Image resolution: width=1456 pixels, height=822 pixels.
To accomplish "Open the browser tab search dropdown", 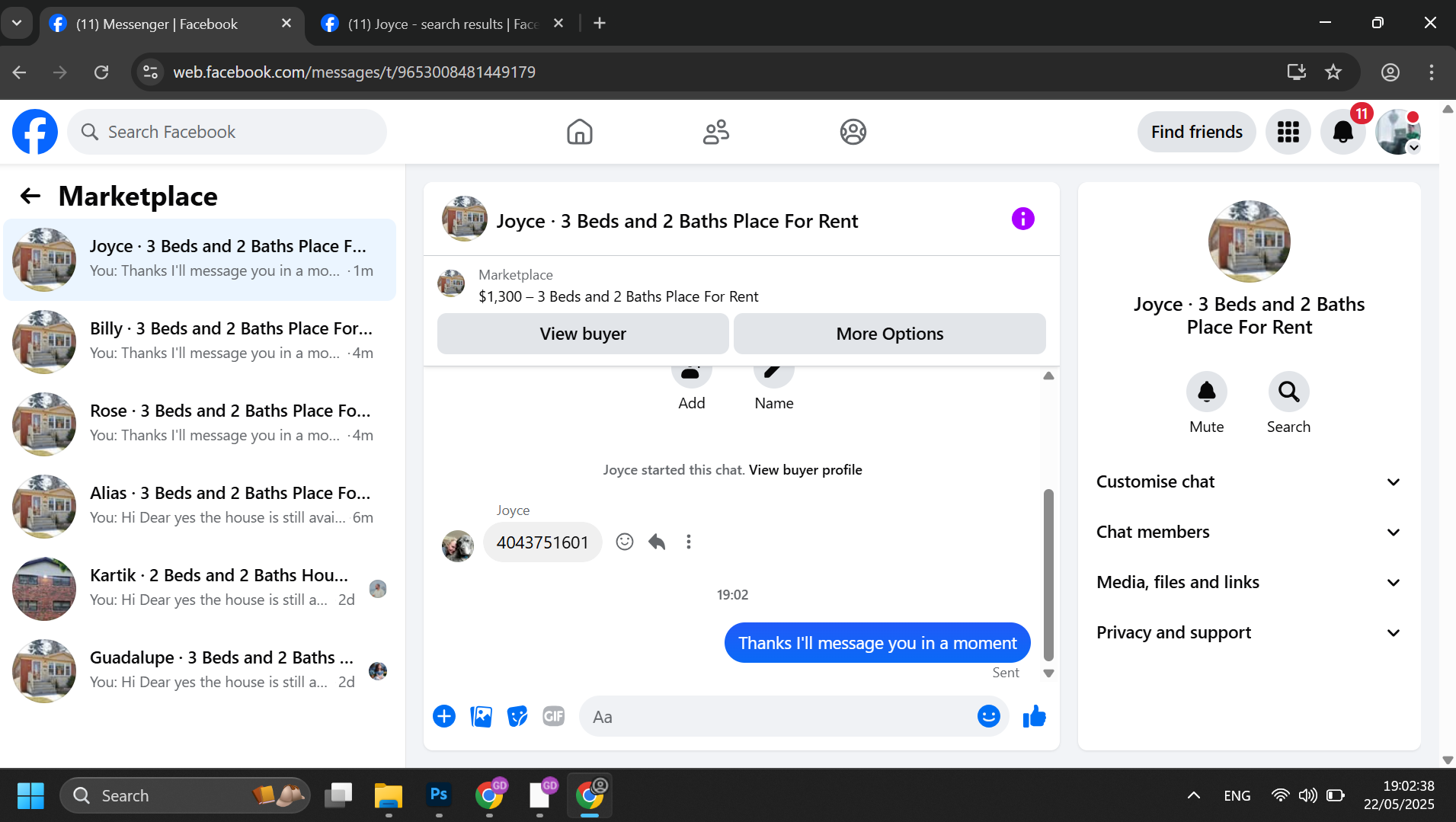I will [x=17, y=23].
